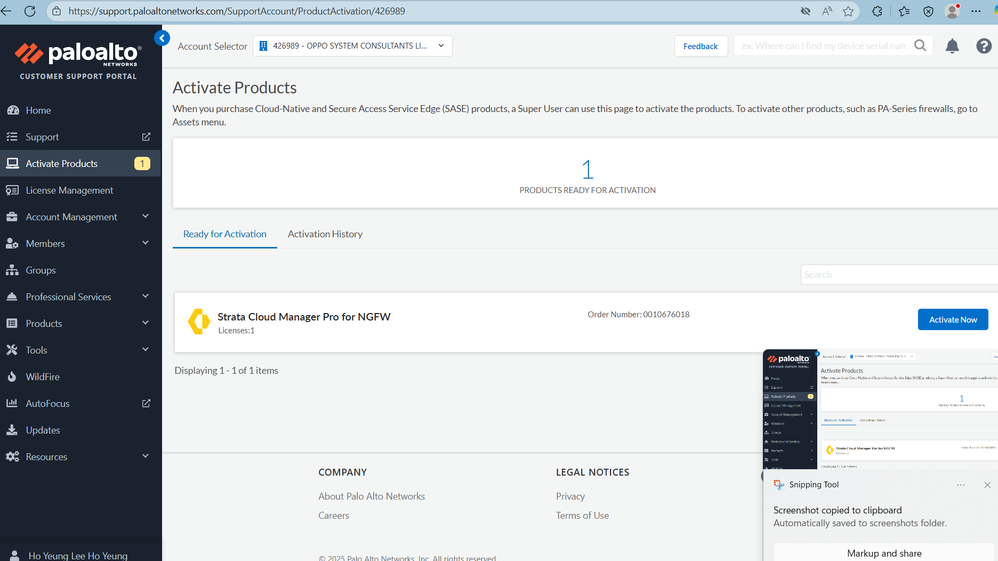
Task: Switch to Activation History tab
Action: click(x=325, y=234)
